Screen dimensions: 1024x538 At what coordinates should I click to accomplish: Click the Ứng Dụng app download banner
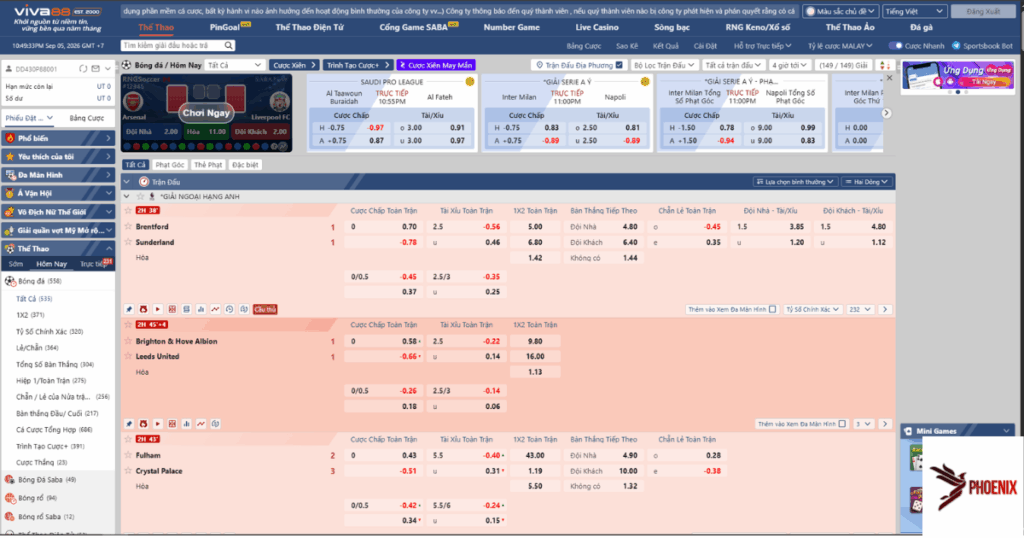point(958,76)
